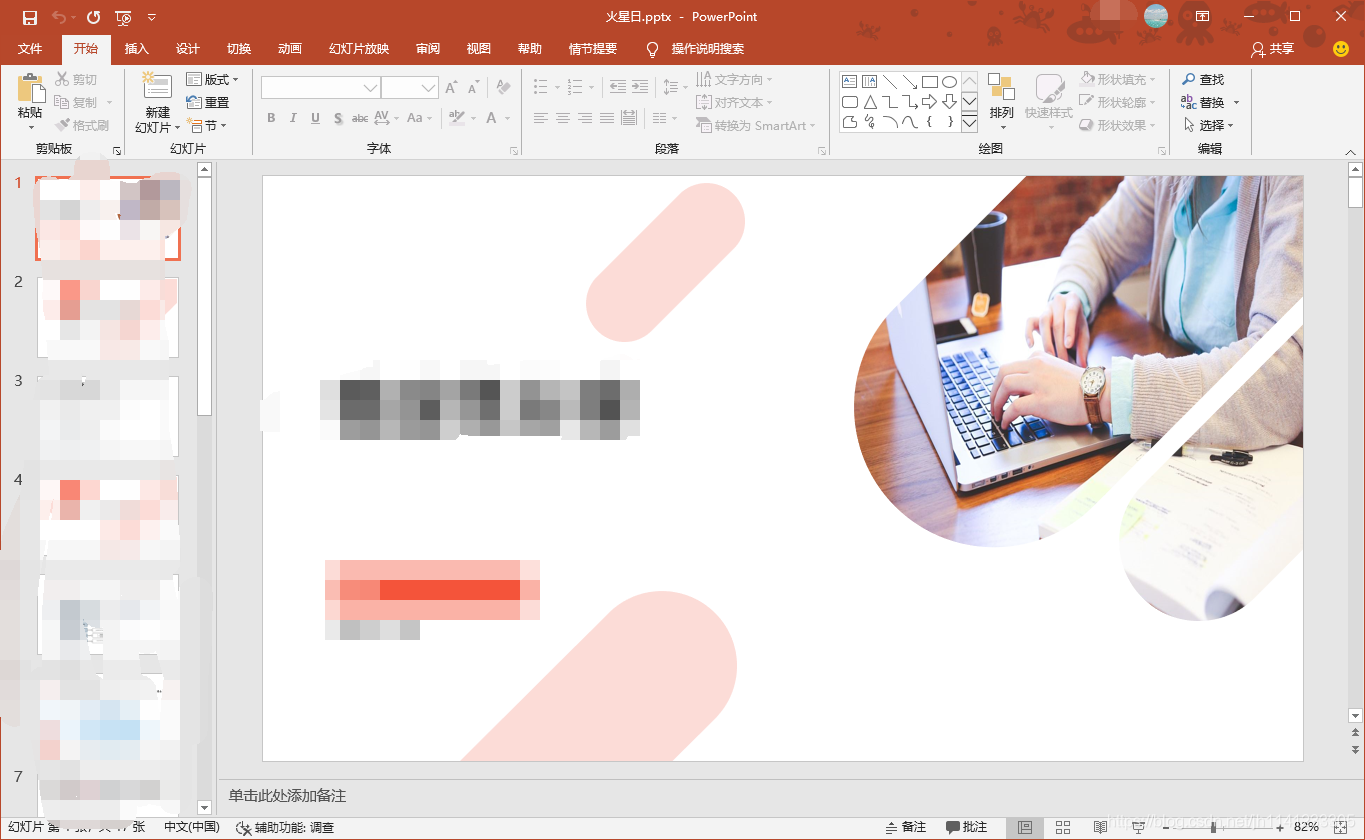Viewport: 1365px width, 840px height.
Task: Click the 查找 find button
Action: point(1203,79)
